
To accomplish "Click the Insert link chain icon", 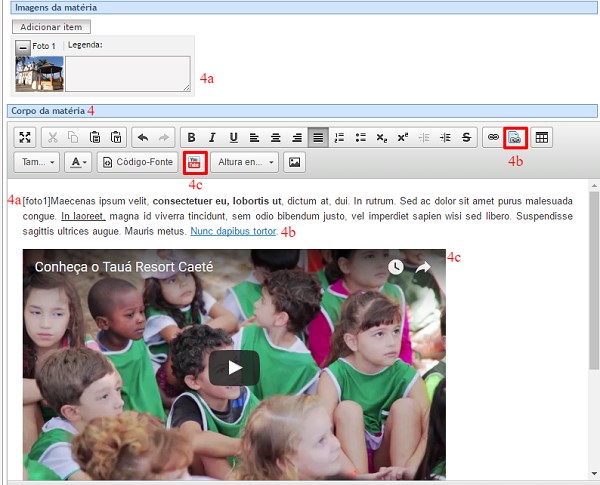I will 493,137.
